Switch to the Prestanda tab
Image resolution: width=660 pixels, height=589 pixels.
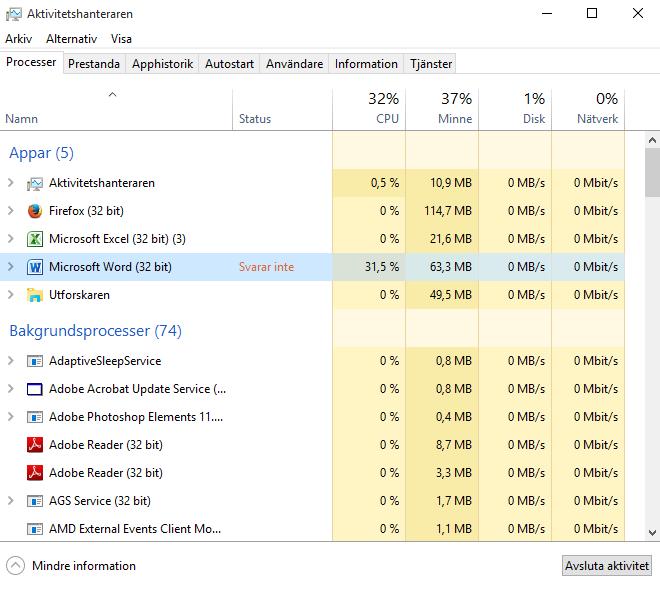[94, 64]
